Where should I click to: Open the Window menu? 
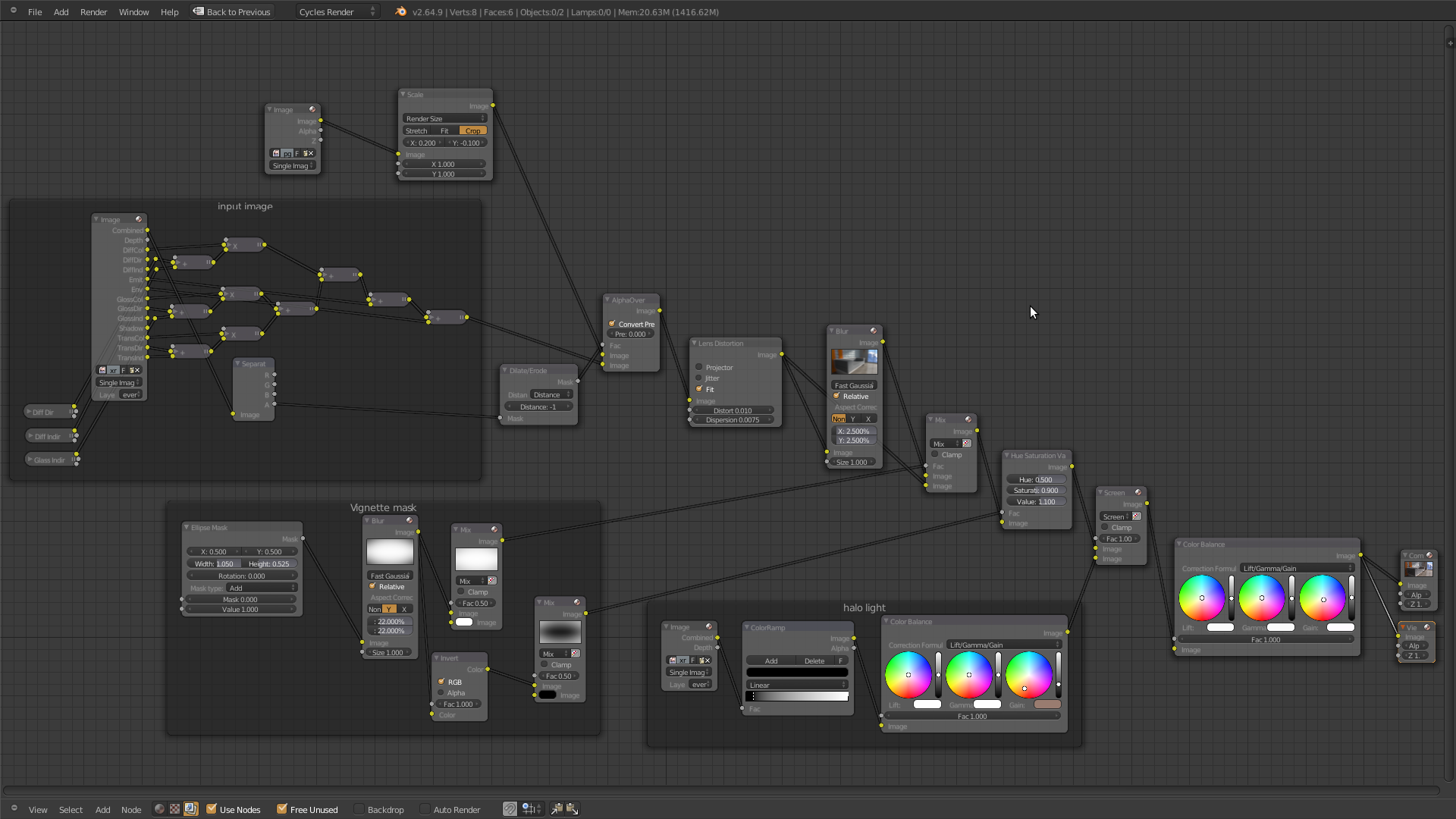(x=133, y=11)
